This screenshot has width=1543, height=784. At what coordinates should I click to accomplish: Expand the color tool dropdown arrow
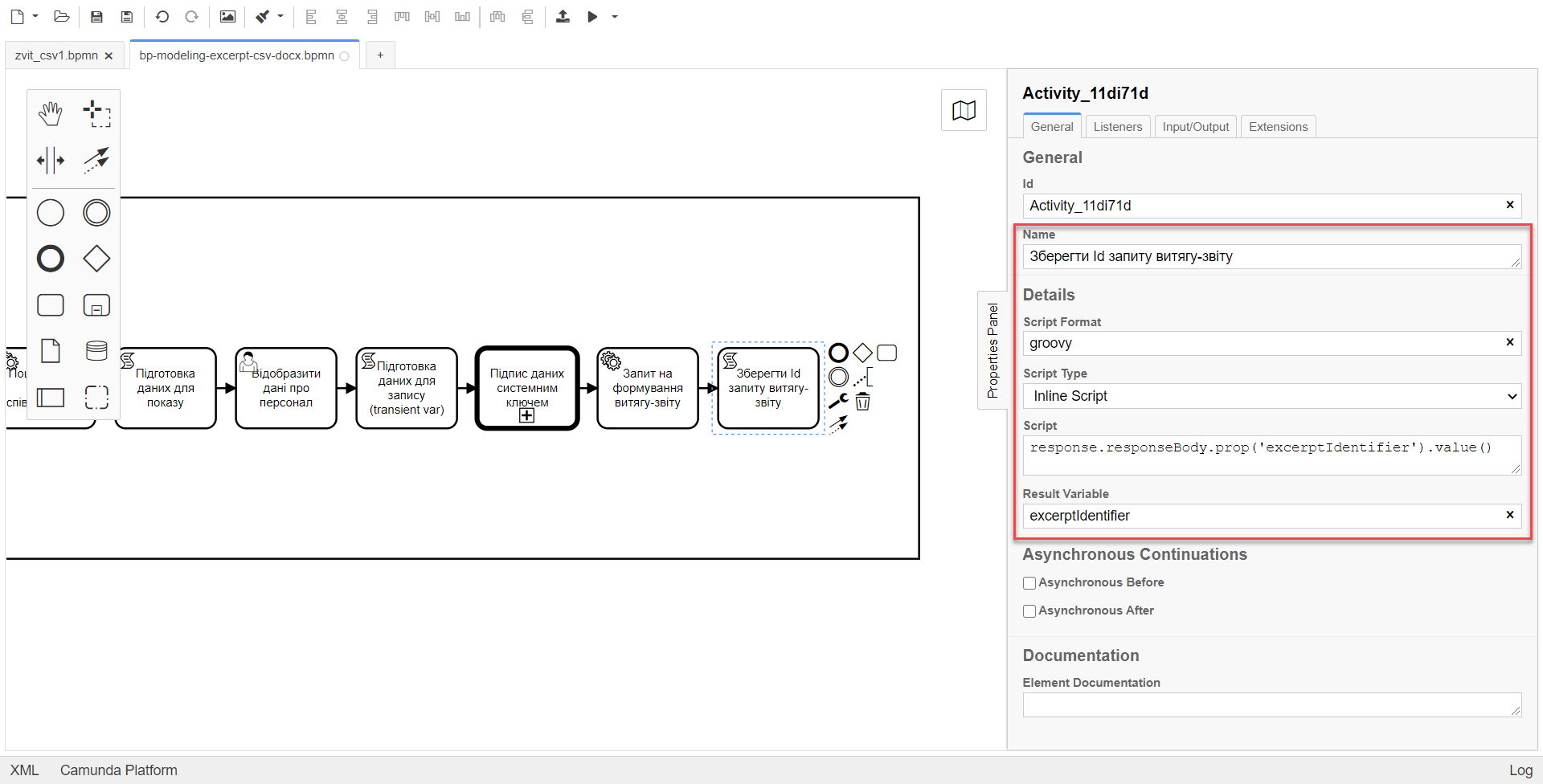tap(280, 16)
